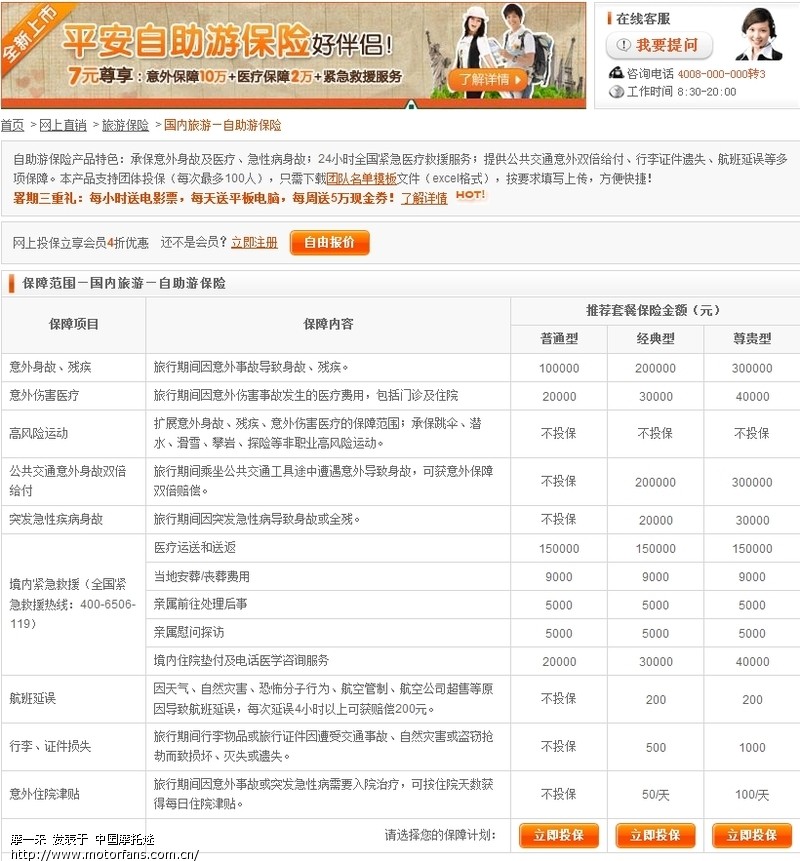Click 立即投保 under the 尊贵型 column

[x=751, y=834]
